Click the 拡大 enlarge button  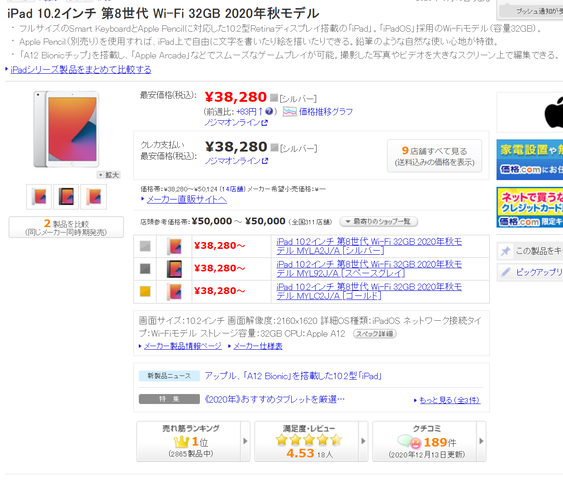(x=109, y=175)
